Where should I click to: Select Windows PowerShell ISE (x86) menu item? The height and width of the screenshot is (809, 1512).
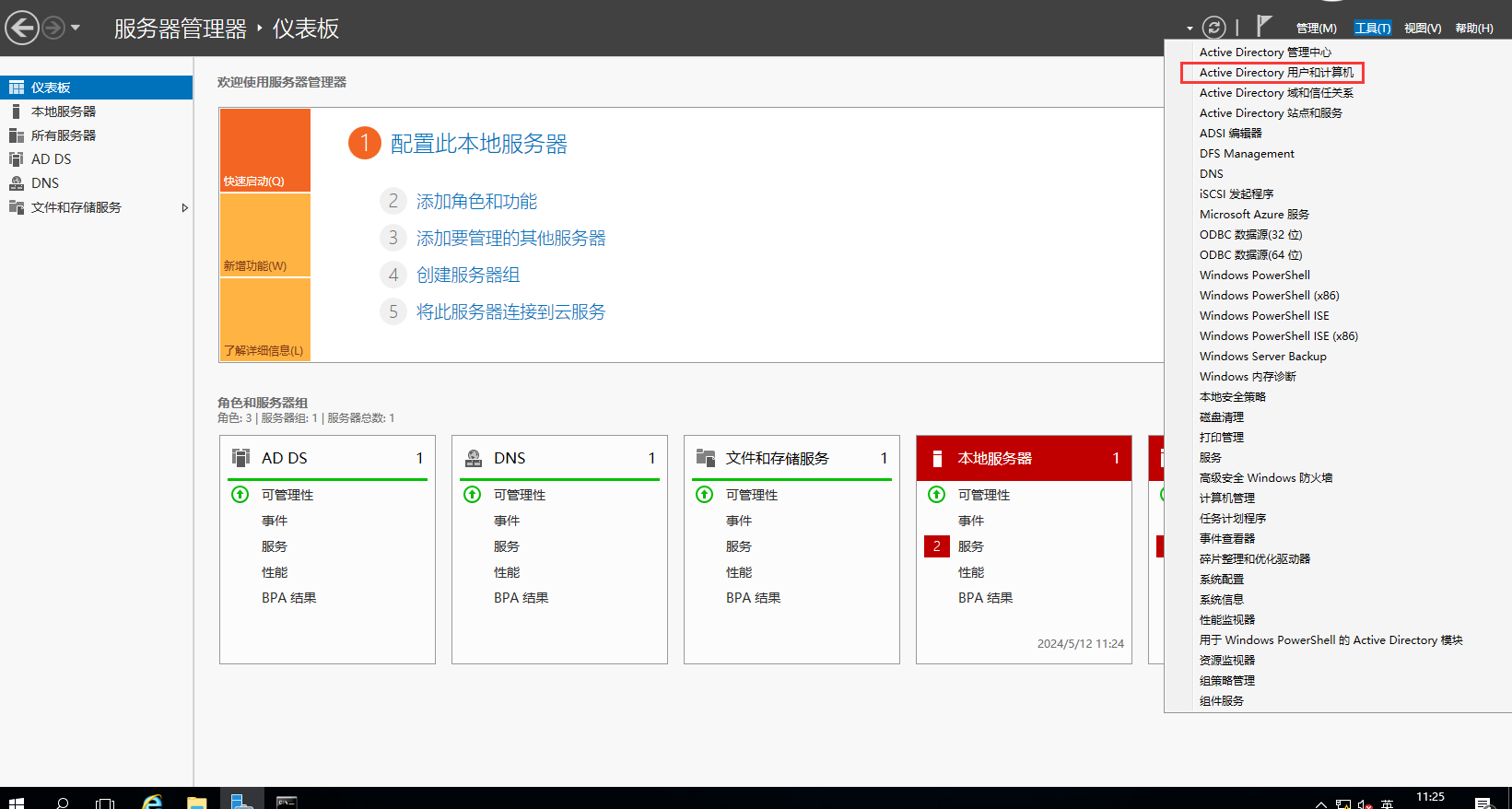coord(1279,336)
